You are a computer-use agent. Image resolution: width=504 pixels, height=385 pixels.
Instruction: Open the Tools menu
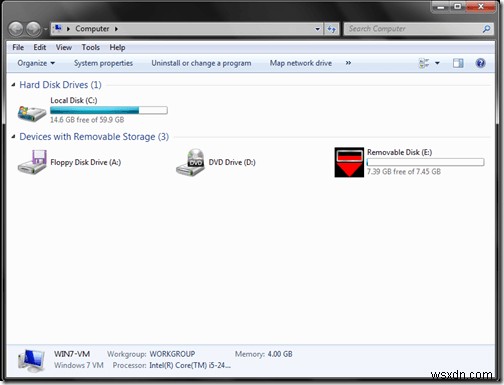click(91, 48)
